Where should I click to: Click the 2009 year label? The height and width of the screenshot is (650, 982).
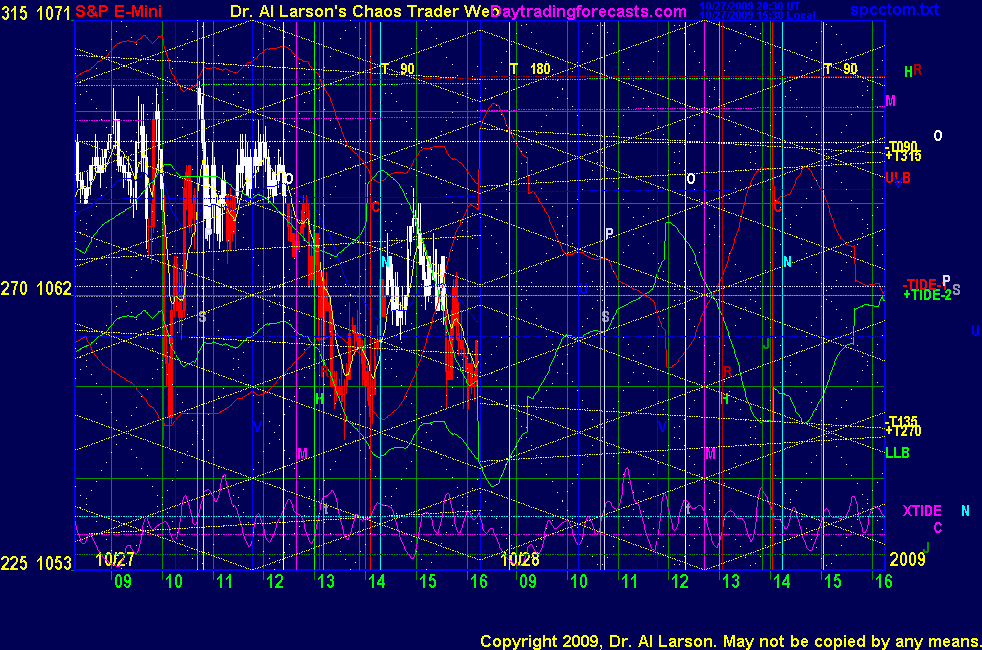coord(907,559)
